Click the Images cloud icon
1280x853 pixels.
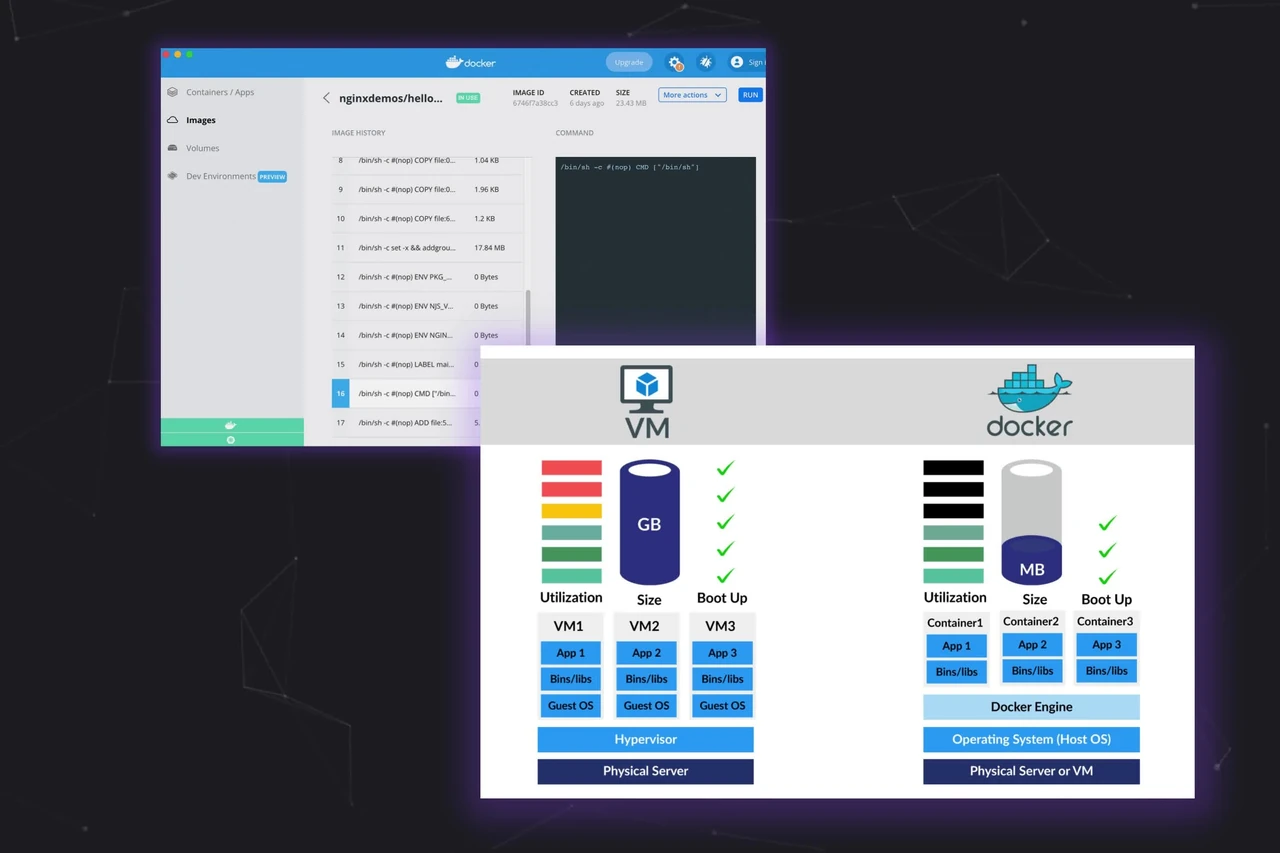pos(173,120)
